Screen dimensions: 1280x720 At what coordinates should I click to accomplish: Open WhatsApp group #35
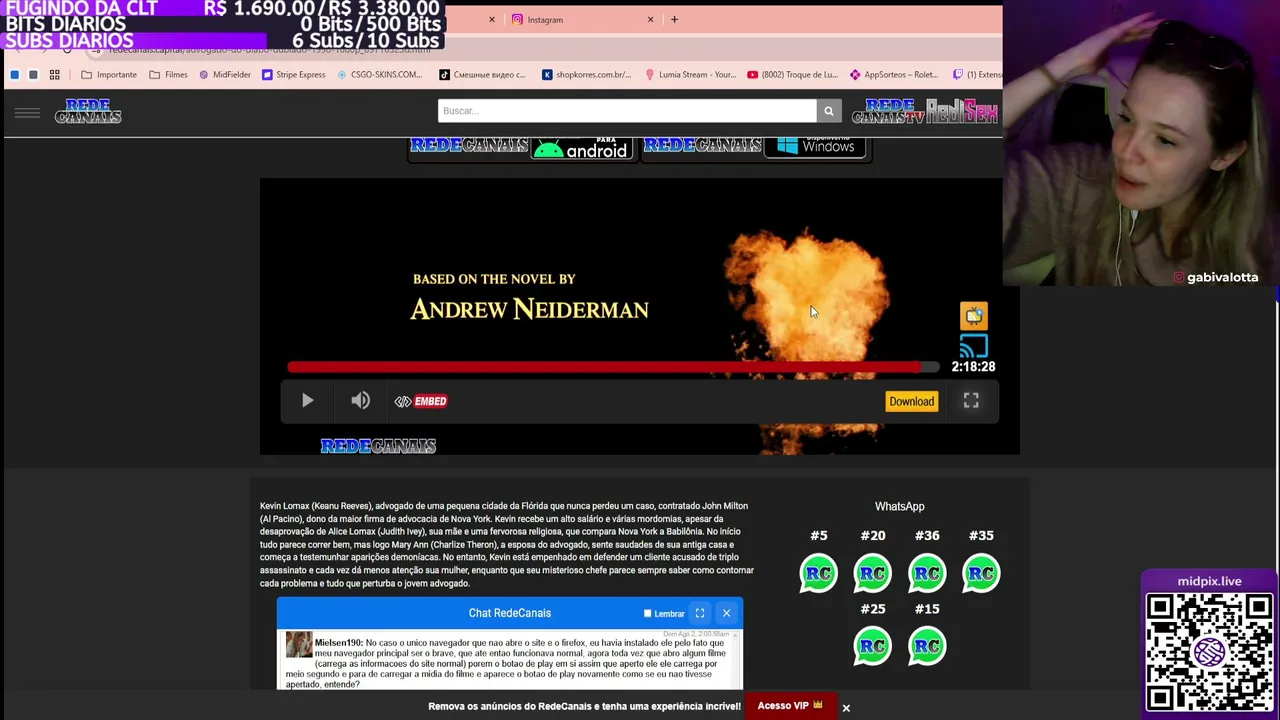980,573
